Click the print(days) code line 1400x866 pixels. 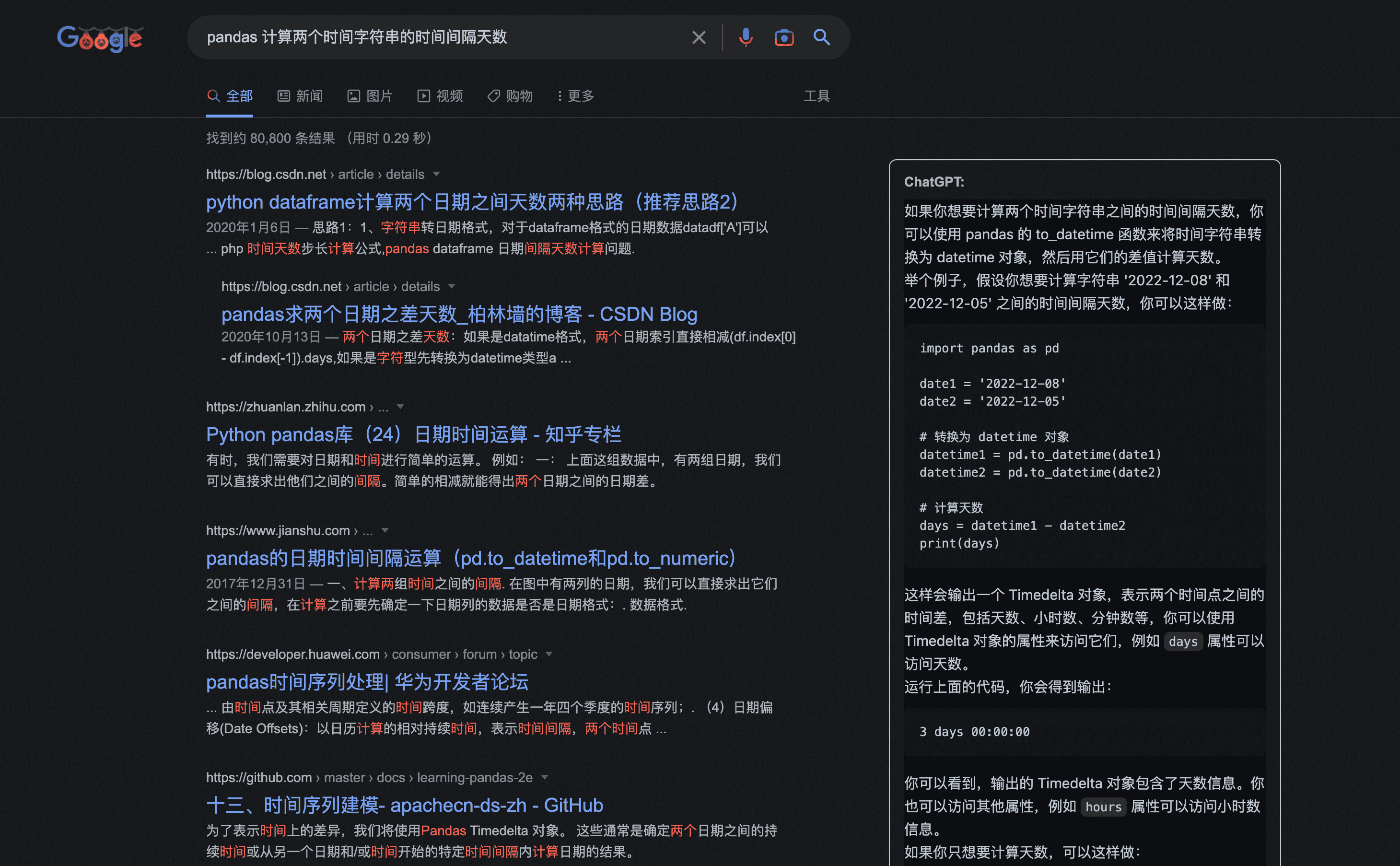[x=959, y=544]
